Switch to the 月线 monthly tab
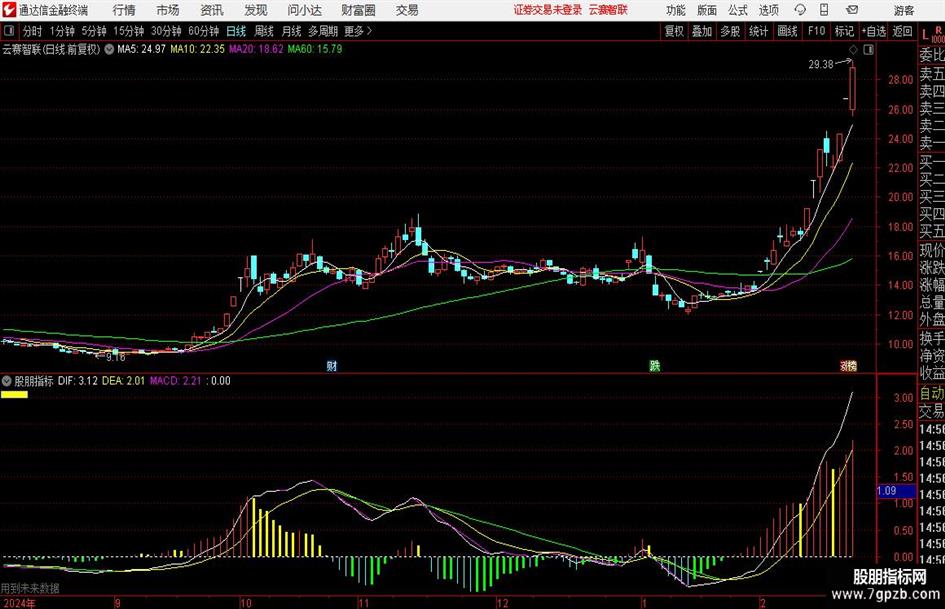The width and height of the screenshot is (945, 609). pos(291,31)
